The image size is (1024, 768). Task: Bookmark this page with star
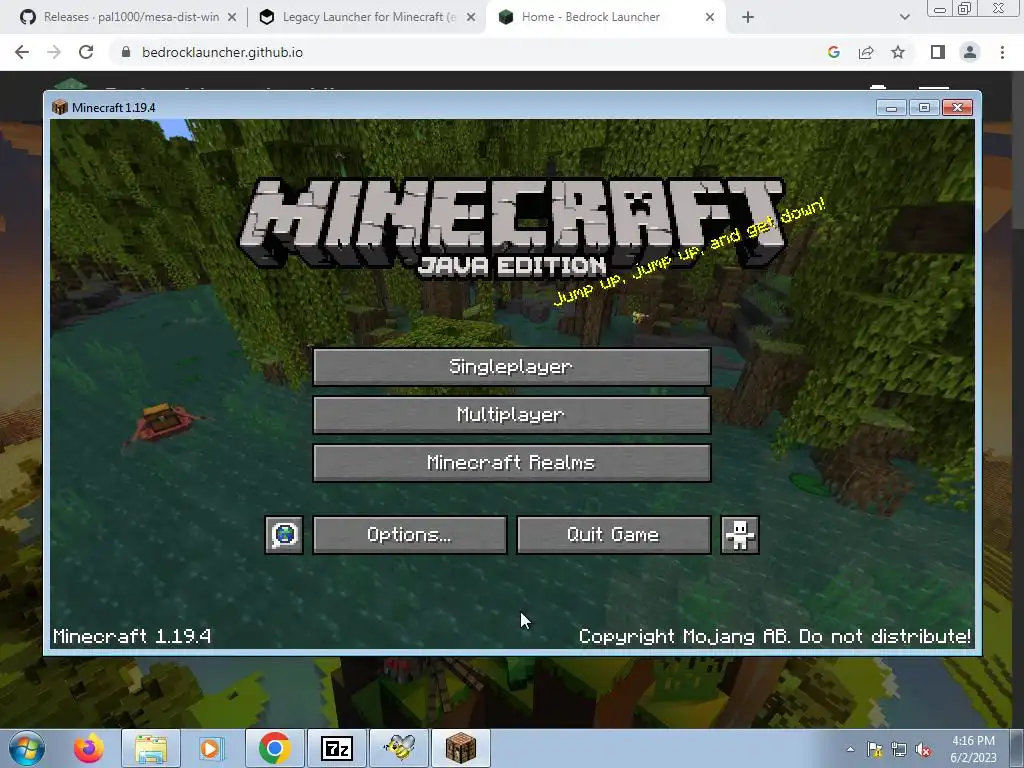click(898, 52)
